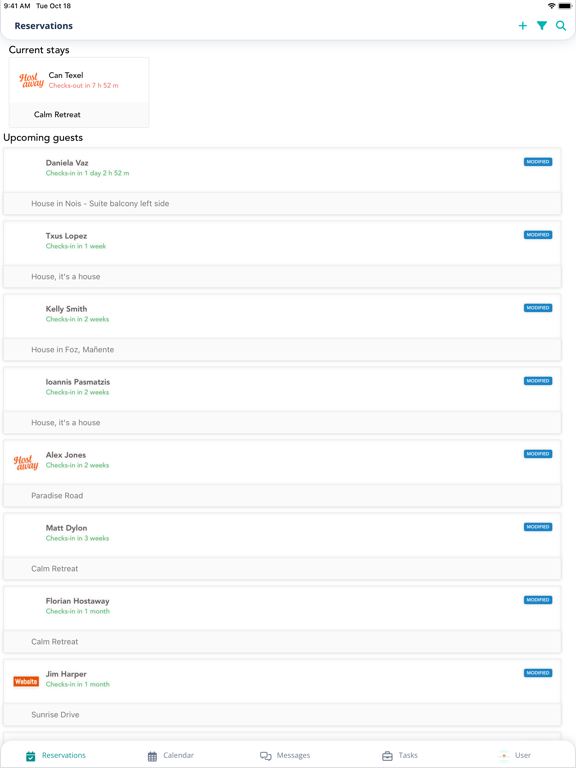The image size is (576, 768).
Task: Click 'Checks-out in 7 h 52 m'
Action: tap(83, 85)
